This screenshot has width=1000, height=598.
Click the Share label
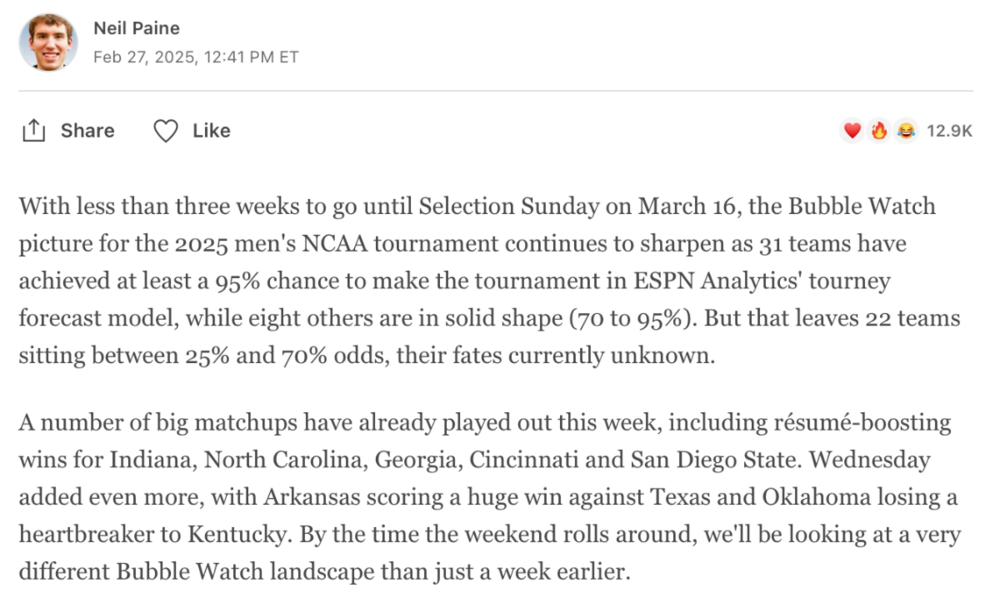(87, 131)
